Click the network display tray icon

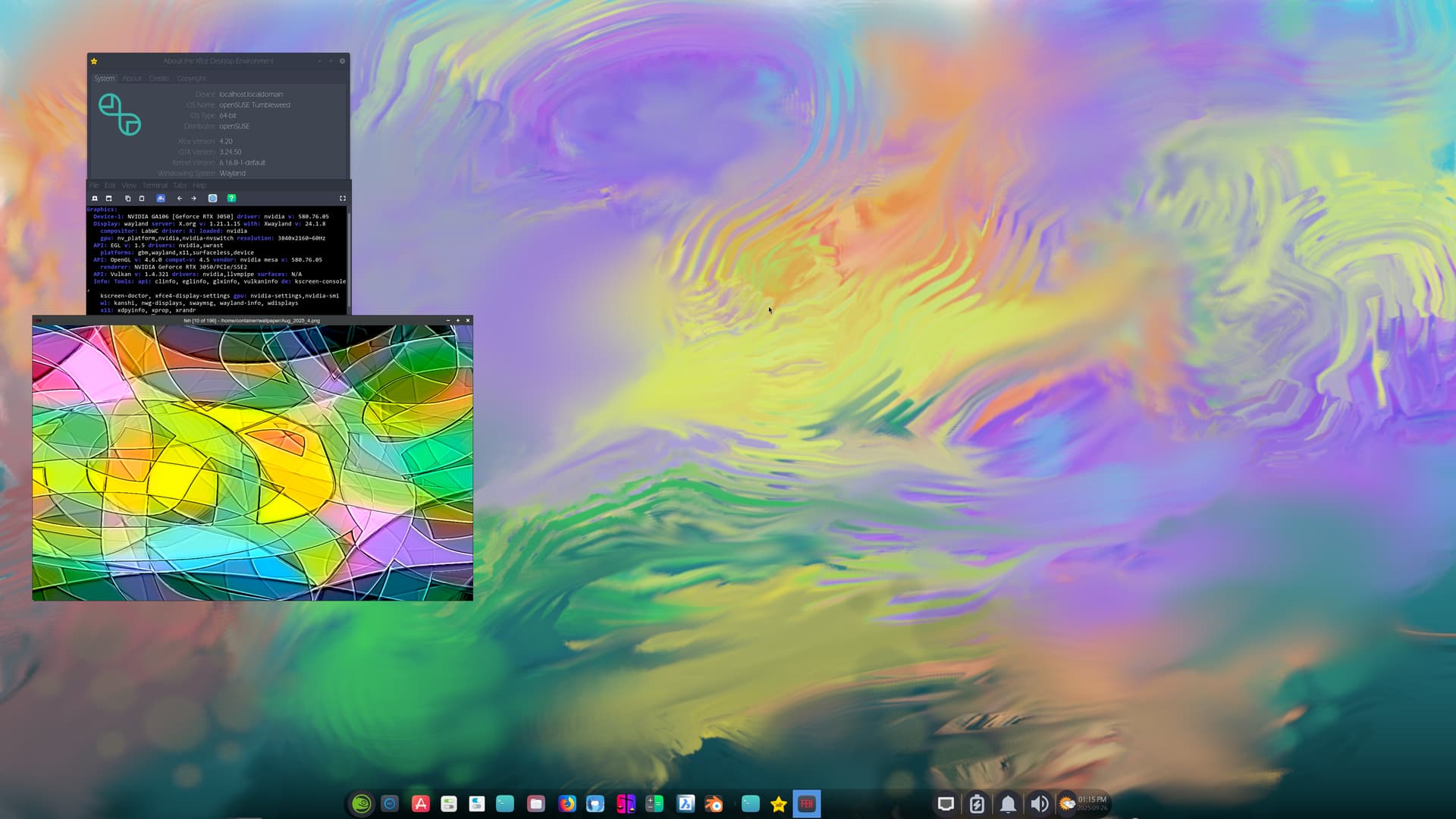[x=946, y=804]
